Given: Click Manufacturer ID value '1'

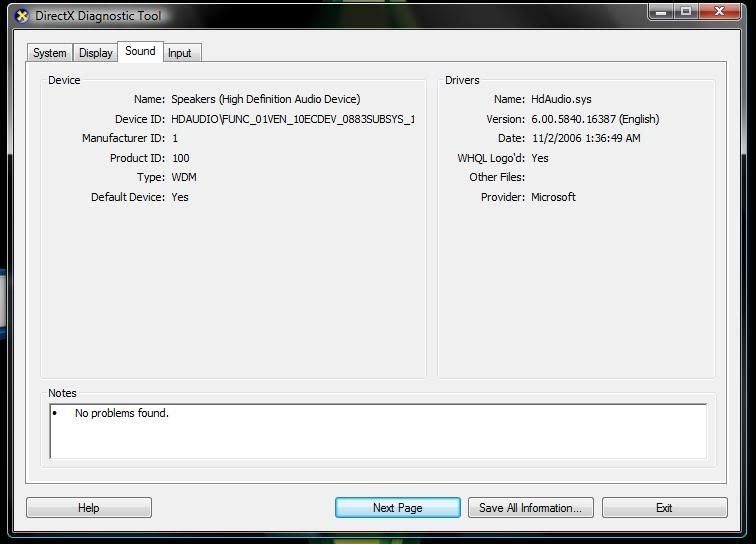Looking at the screenshot, I should (x=175, y=138).
